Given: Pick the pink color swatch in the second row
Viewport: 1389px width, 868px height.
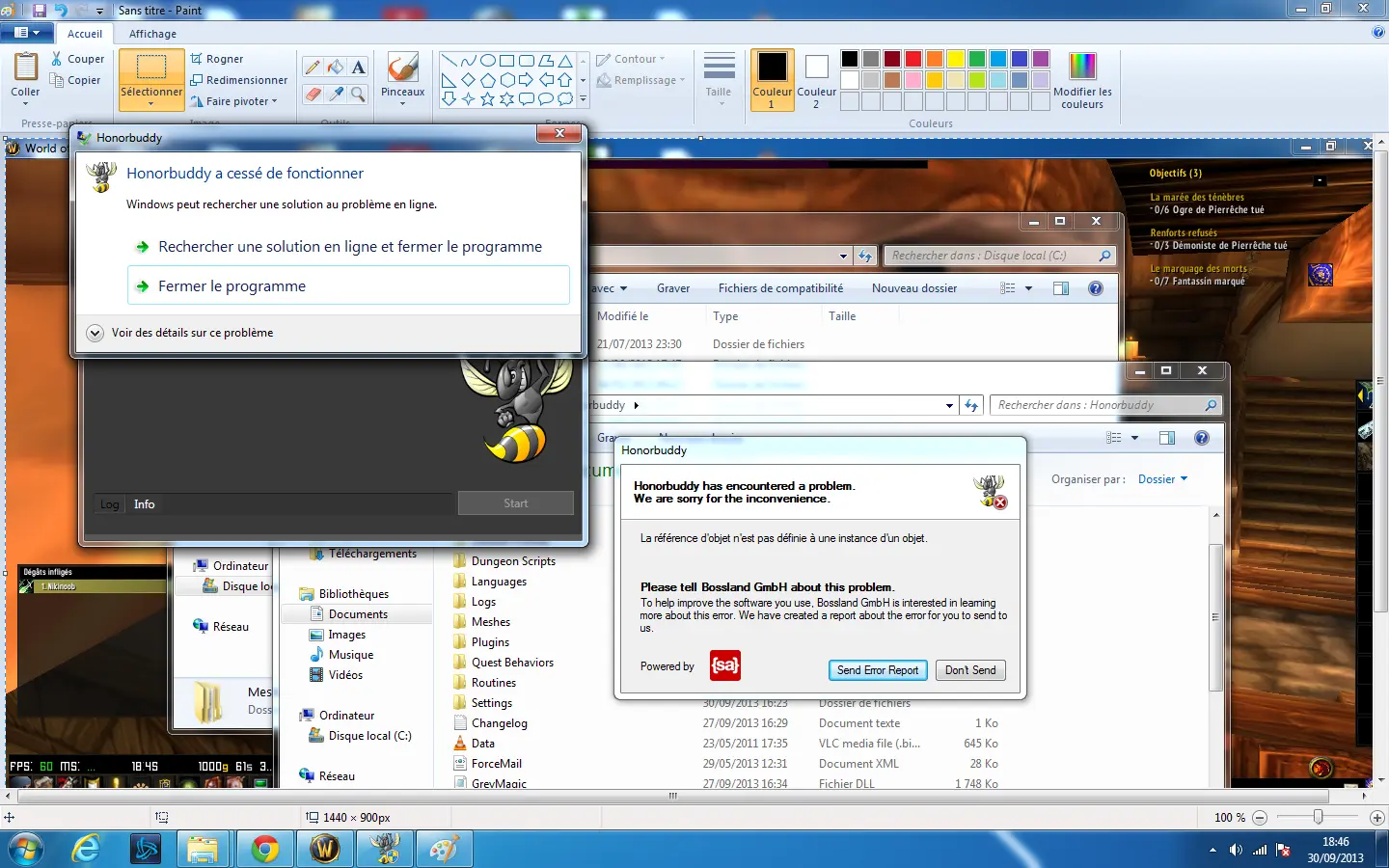Looking at the screenshot, I should [913, 80].
